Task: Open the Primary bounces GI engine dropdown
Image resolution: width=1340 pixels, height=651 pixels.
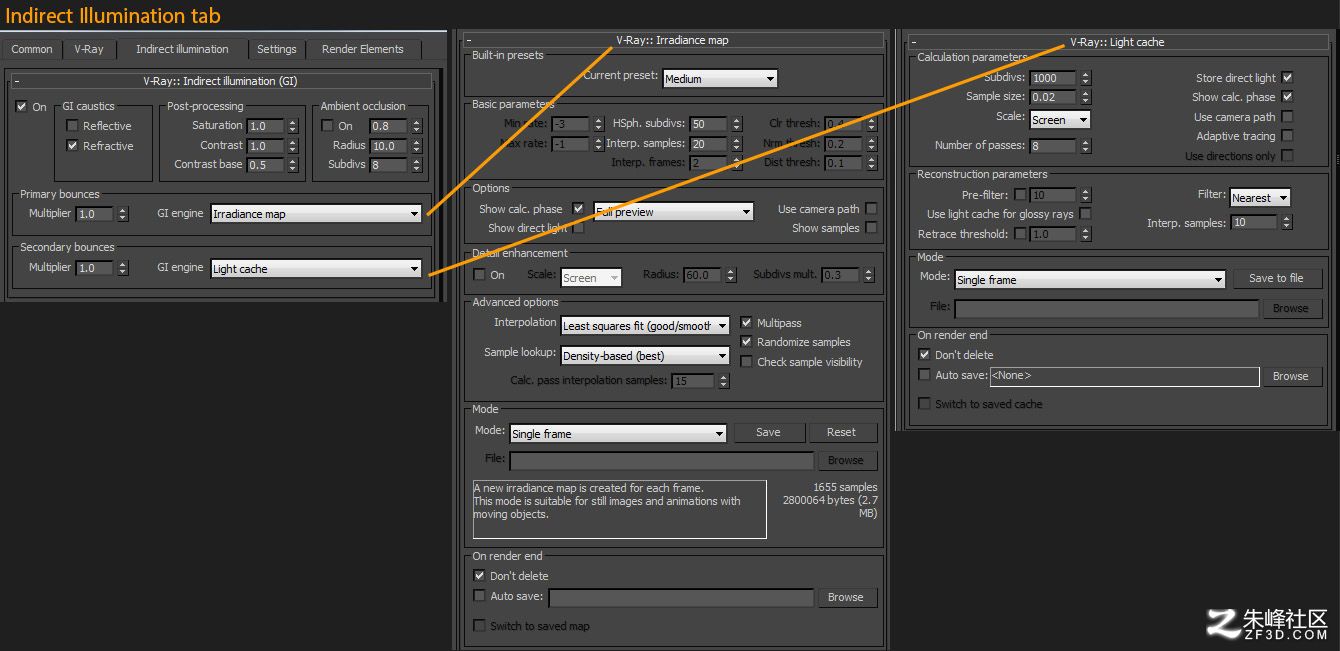Action: [x=316, y=214]
